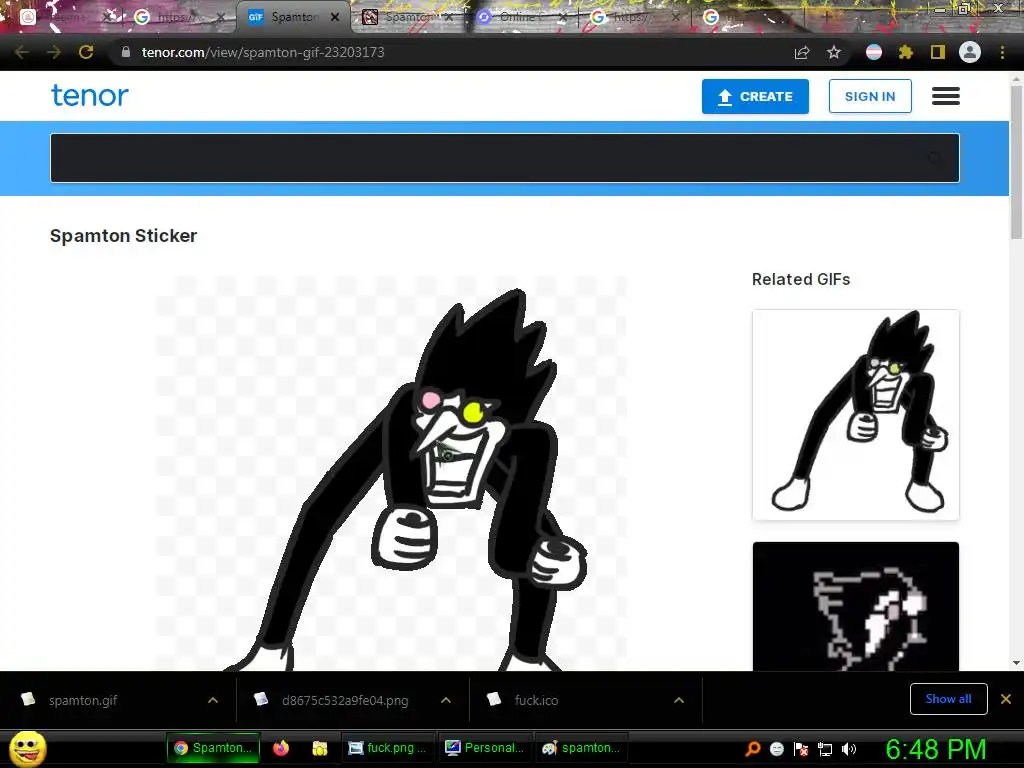Viewport: 1024px width, 768px height.
Task: Switch to the fuck.png taskbar window
Action: pos(387,748)
